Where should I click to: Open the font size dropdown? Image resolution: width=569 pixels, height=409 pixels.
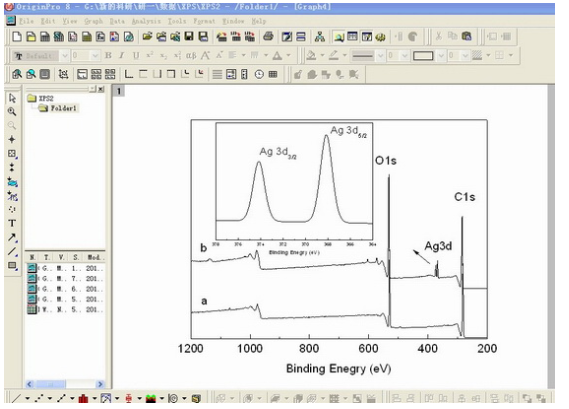[x=95, y=56]
